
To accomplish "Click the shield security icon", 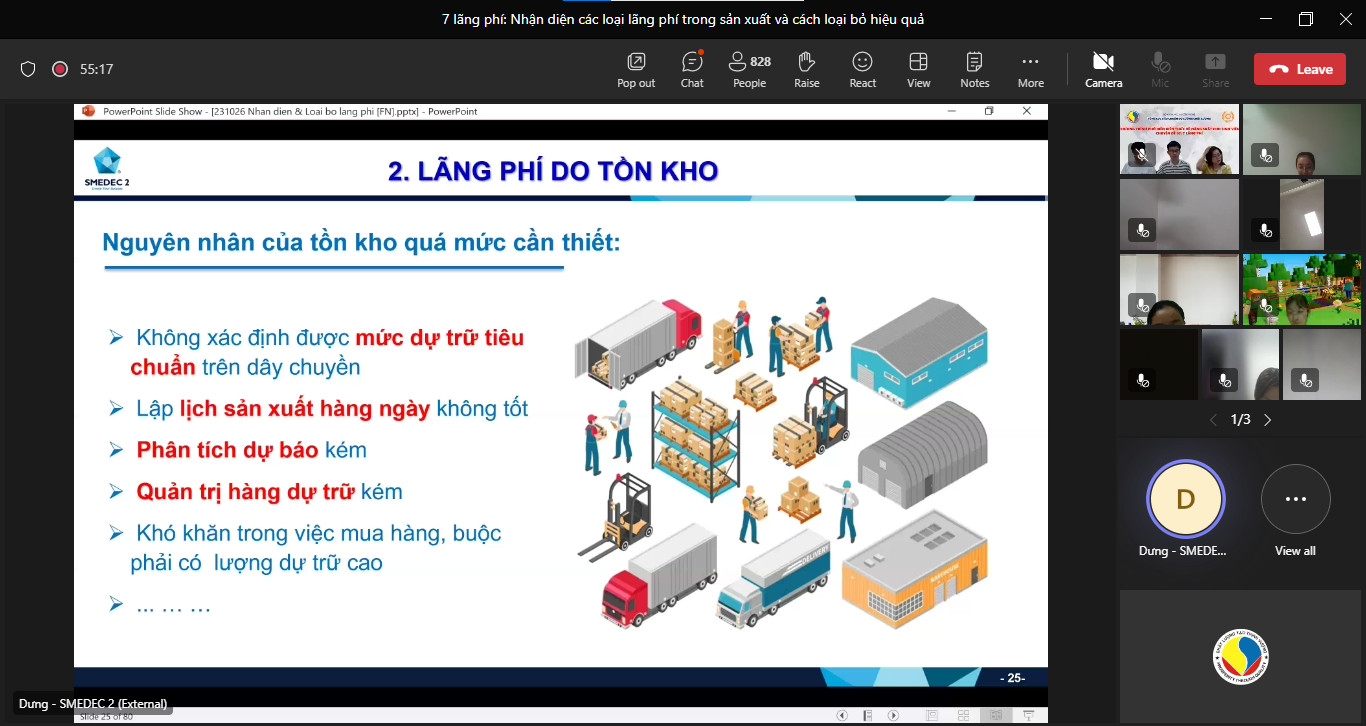I will (x=28, y=69).
